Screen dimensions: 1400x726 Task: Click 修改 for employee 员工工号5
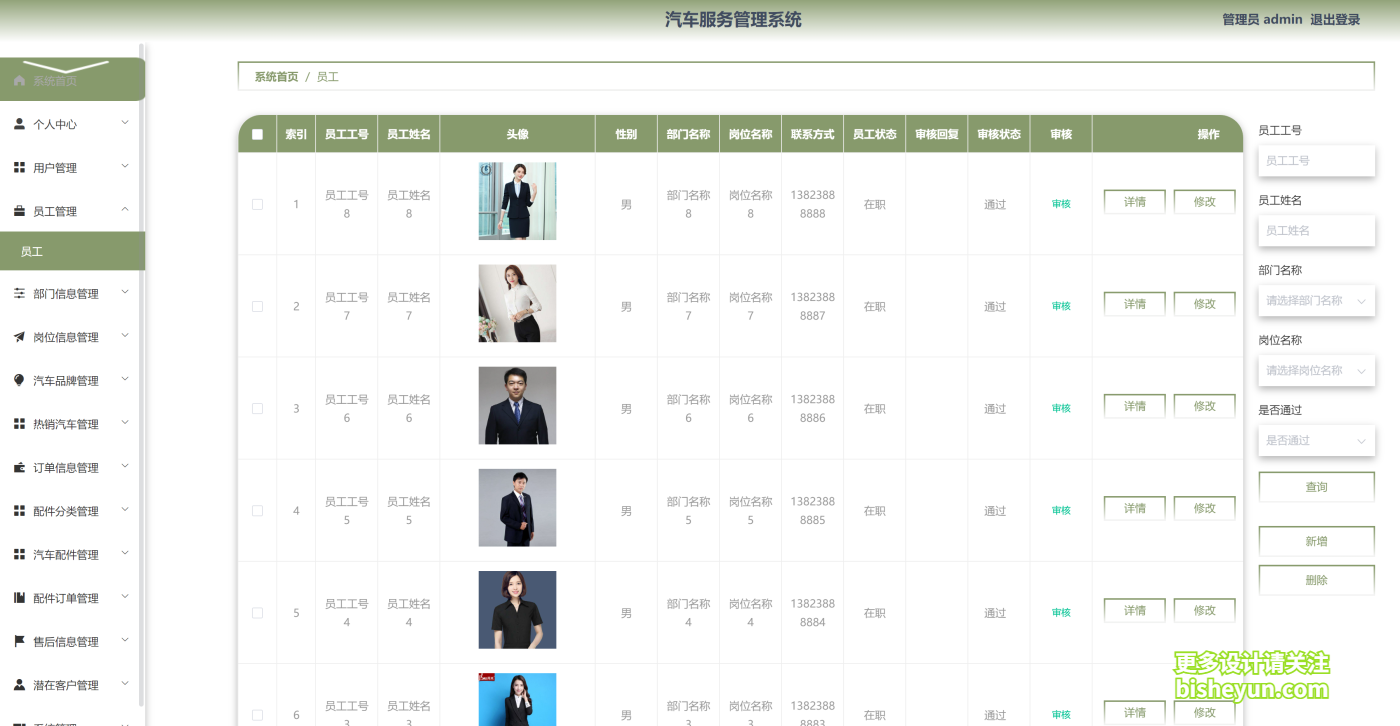pos(1204,508)
